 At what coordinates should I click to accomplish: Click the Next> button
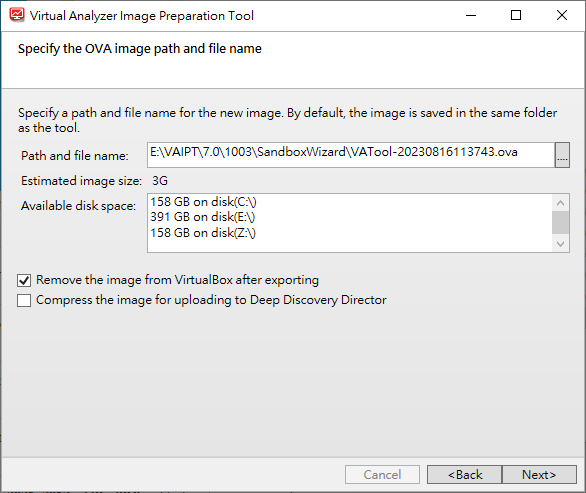[539, 475]
